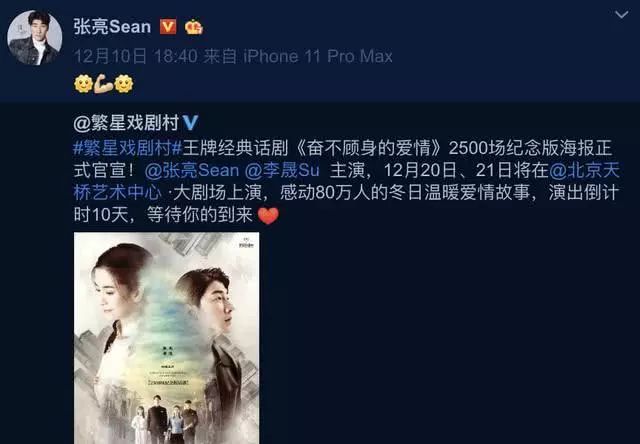Open the @李晟Su mention link
Image resolution: width=640 pixels, height=444 pixels.
pyautogui.click(x=282, y=170)
